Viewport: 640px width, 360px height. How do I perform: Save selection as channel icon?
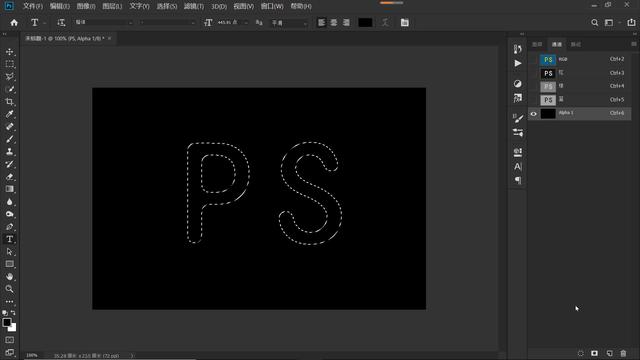[594, 353]
